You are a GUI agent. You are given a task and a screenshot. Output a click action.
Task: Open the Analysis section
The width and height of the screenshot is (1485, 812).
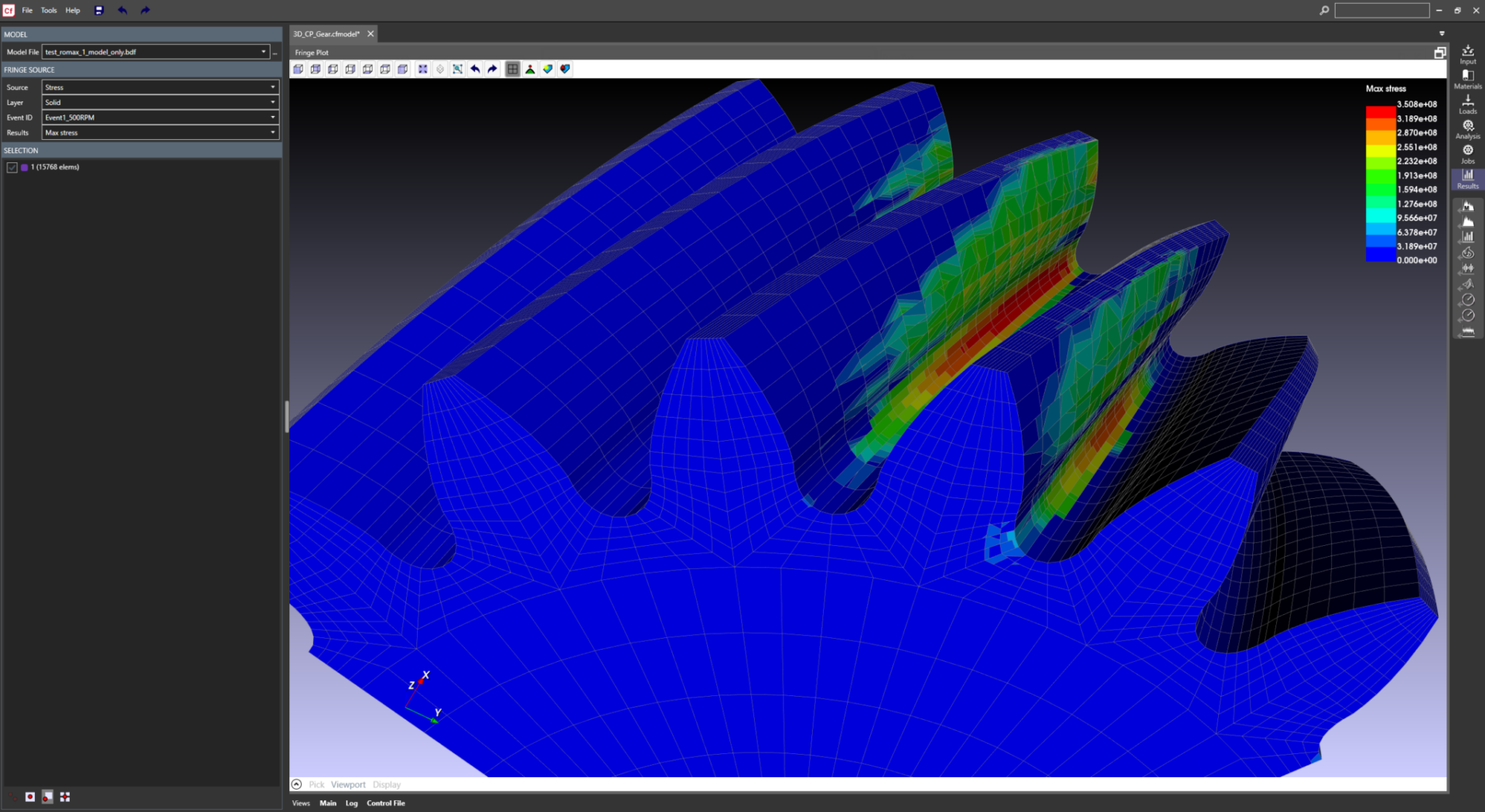(x=1468, y=129)
